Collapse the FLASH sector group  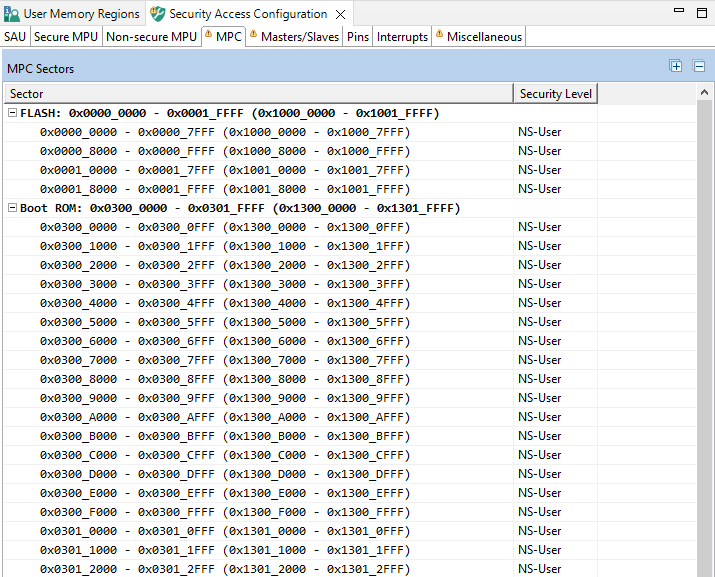coord(12,113)
